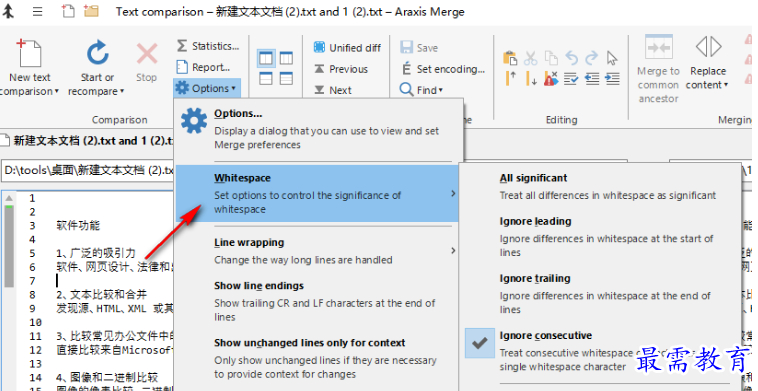This screenshot has height=391, width=758.
Task: Click line 3 text 软件功能
Action: tap(78, 225)
